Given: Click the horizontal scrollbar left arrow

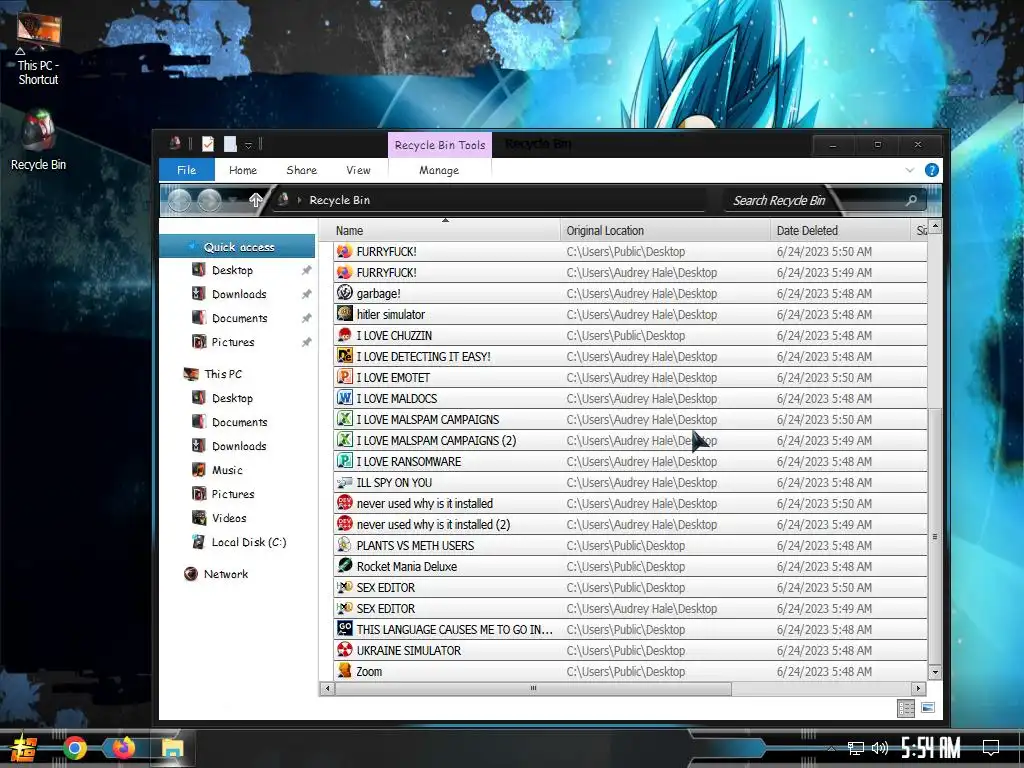Looking at the screenshot, I should [328, 688].
